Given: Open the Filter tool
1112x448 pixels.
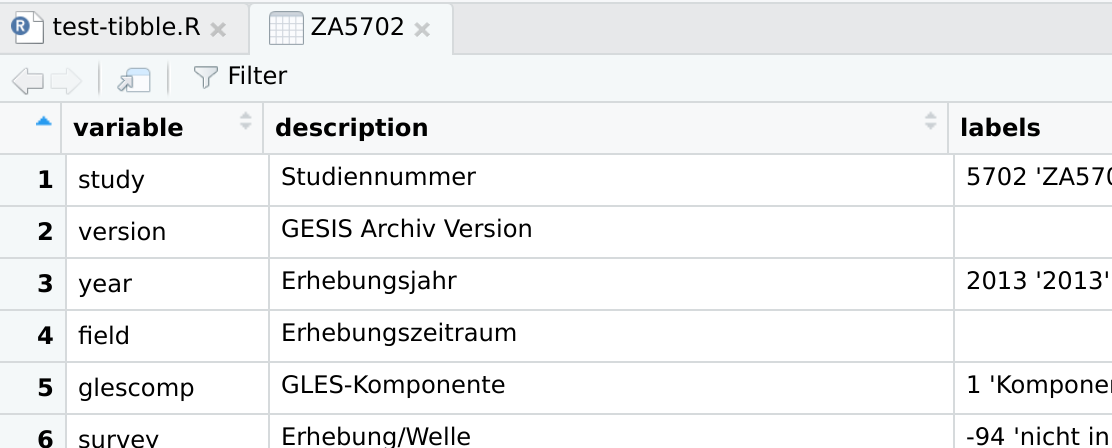Looking at the screenshot, I should [240, 77].
